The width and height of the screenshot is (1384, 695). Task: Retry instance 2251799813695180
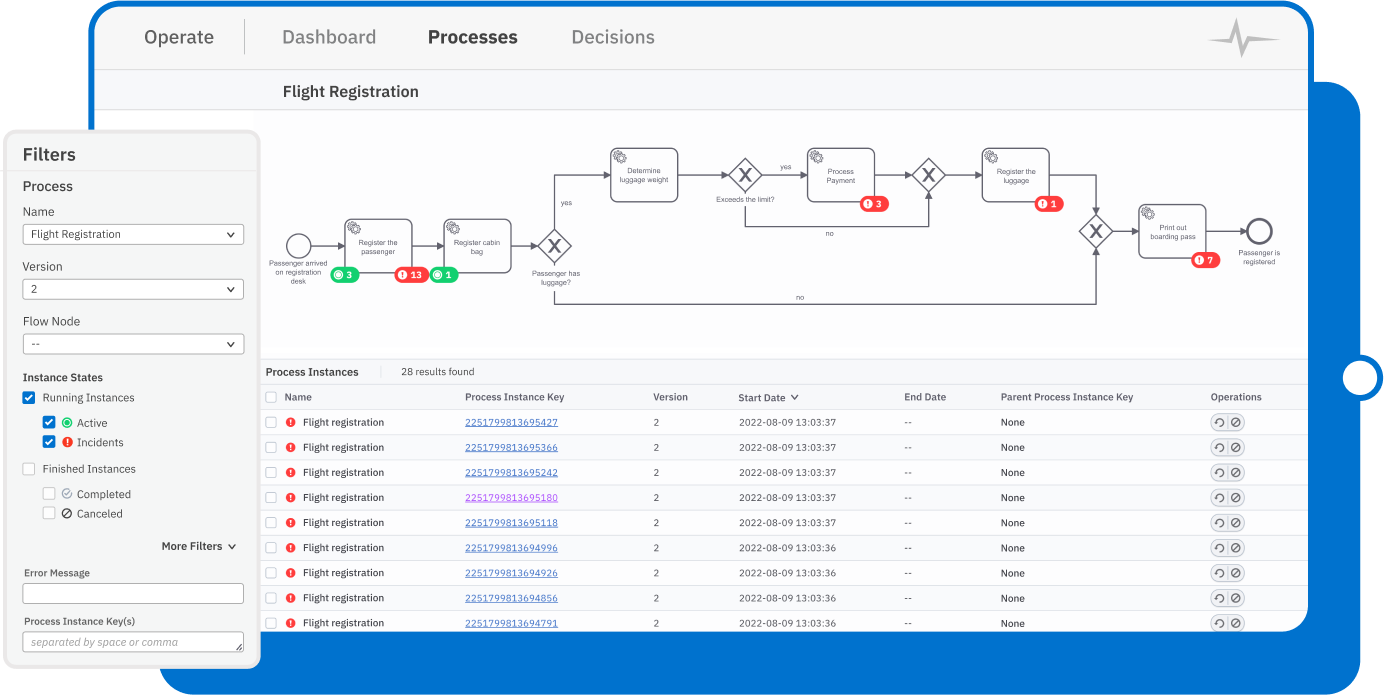coord(1219,498)
